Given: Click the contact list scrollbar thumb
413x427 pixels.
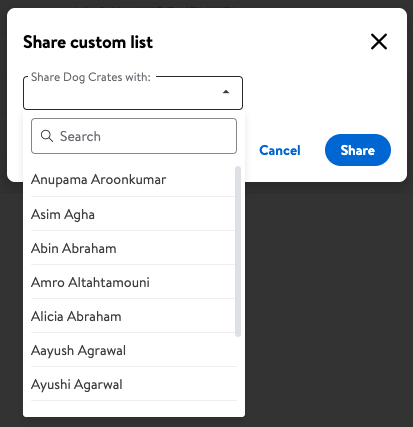Looking at the screenshot, I should tap(238, 251).
